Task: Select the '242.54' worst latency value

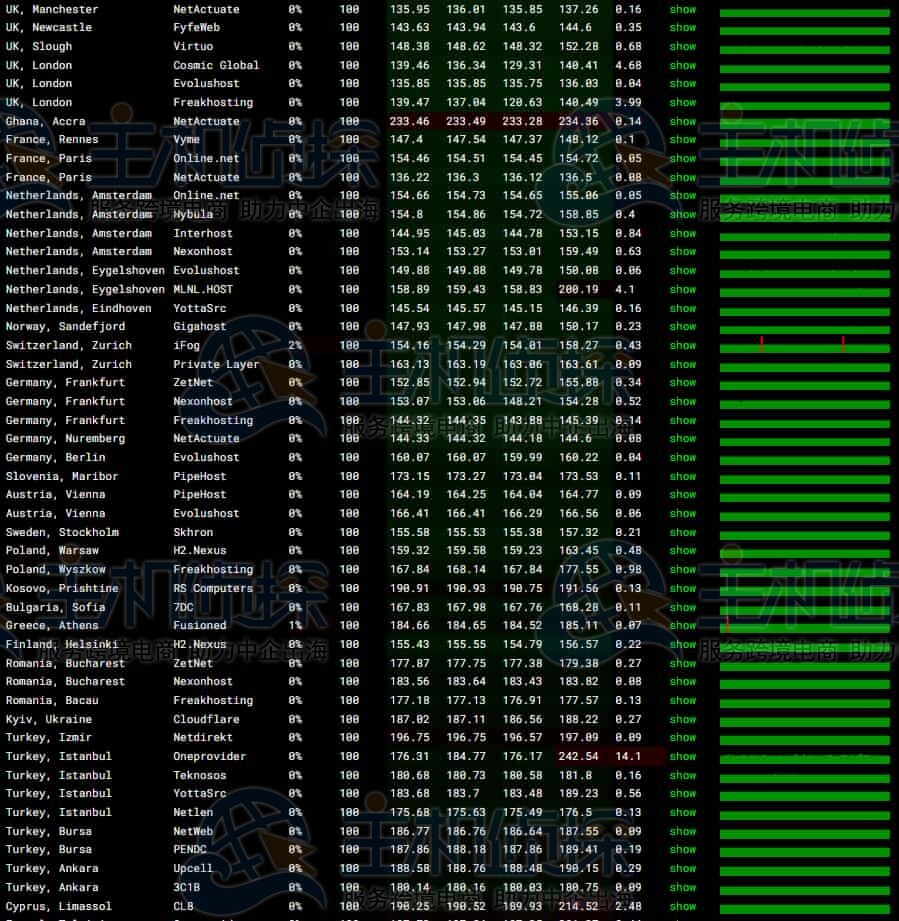Action: pos(578,757)
